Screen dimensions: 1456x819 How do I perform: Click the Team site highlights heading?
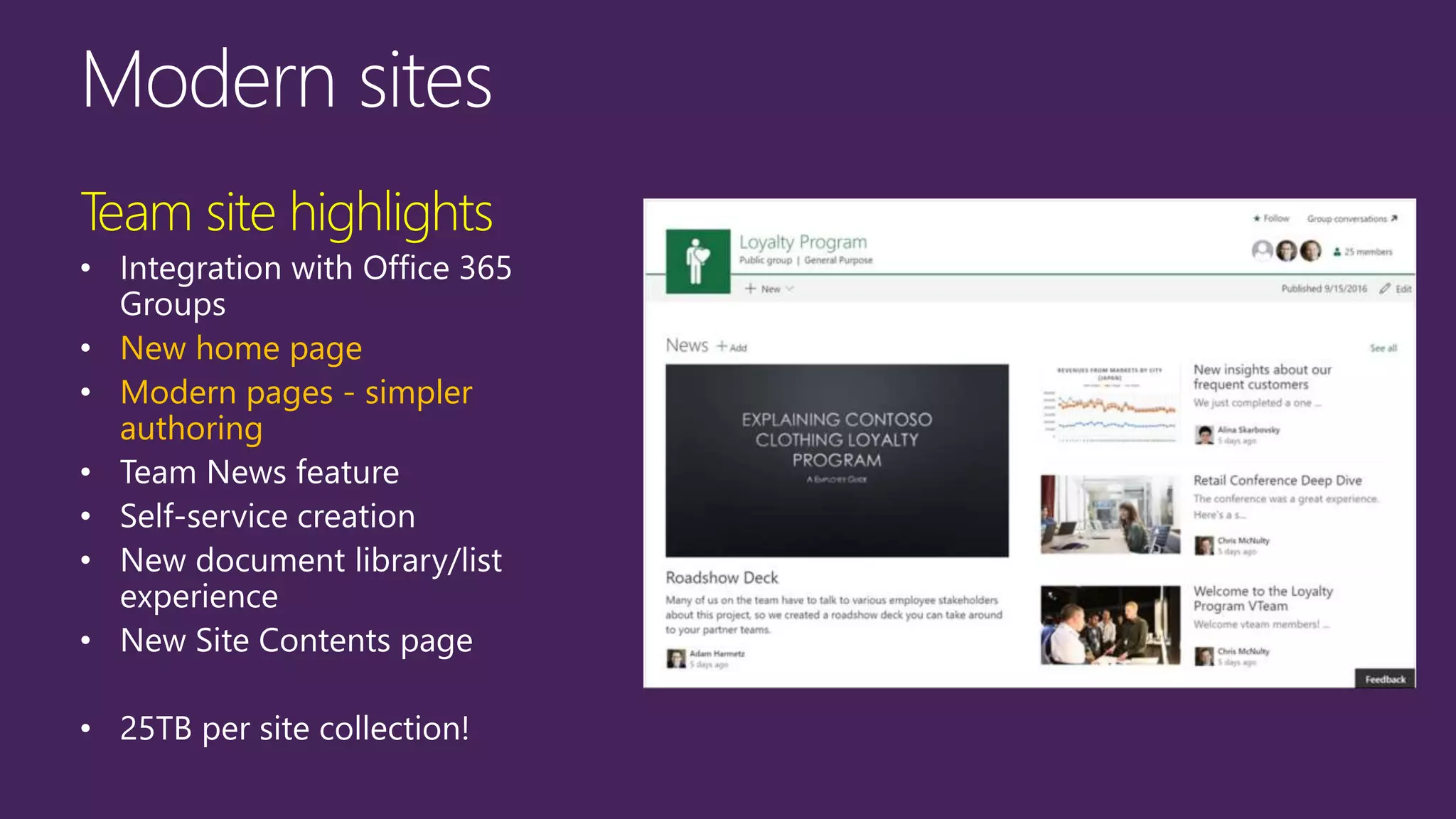287,212
